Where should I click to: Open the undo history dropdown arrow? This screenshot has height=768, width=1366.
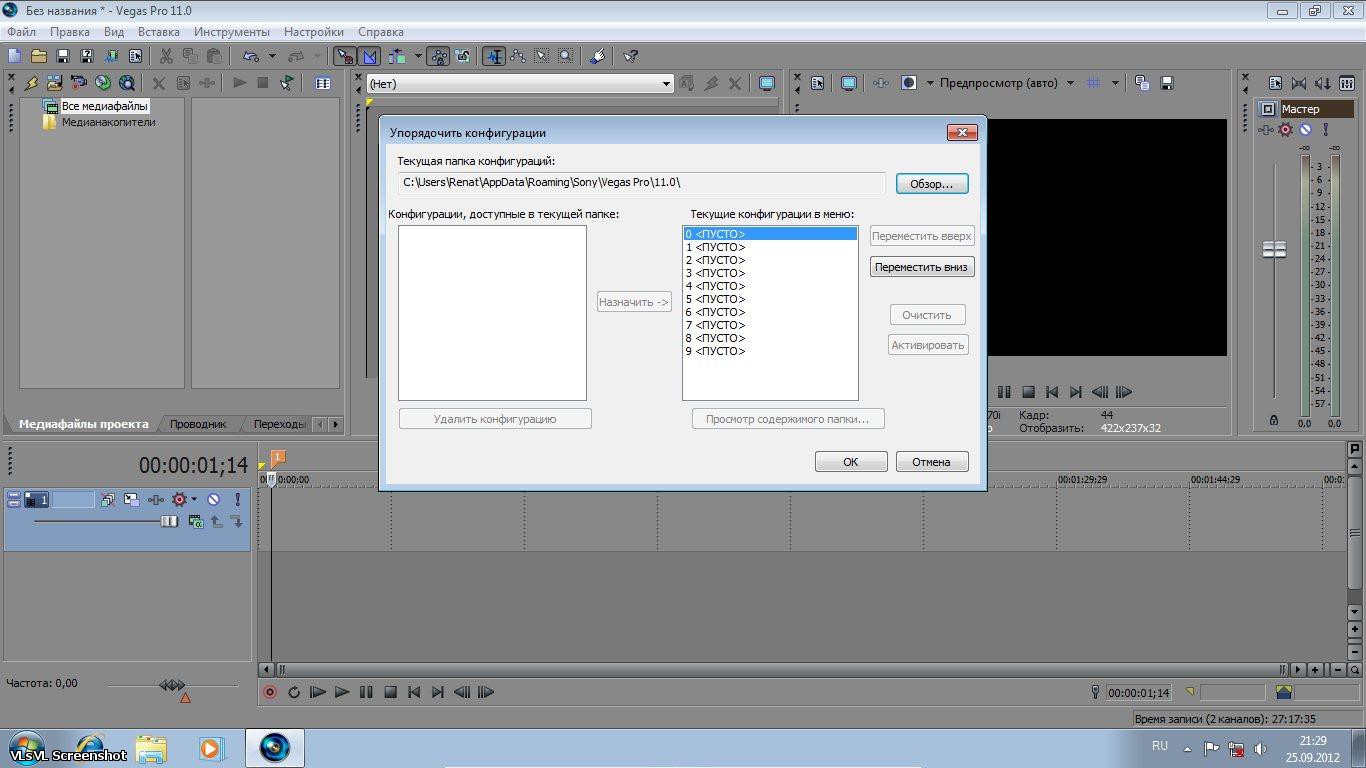(272, 57)
